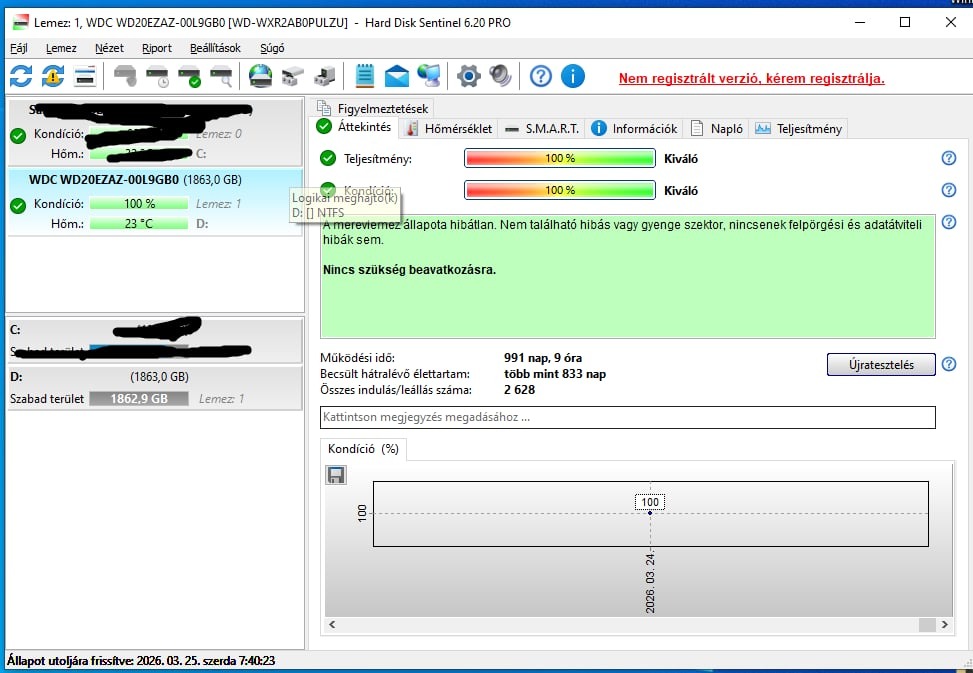Click the globe with monitor network icon
Image resolution: width=973 pixels, height=673 pixels.
(x=429, y=76)
